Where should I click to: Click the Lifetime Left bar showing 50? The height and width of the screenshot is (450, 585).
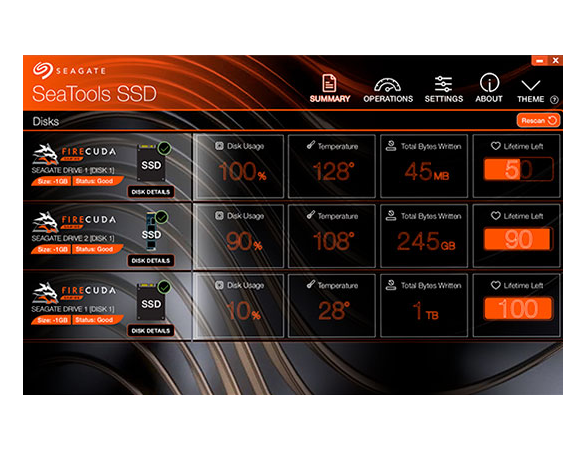(x=518, y=169)
